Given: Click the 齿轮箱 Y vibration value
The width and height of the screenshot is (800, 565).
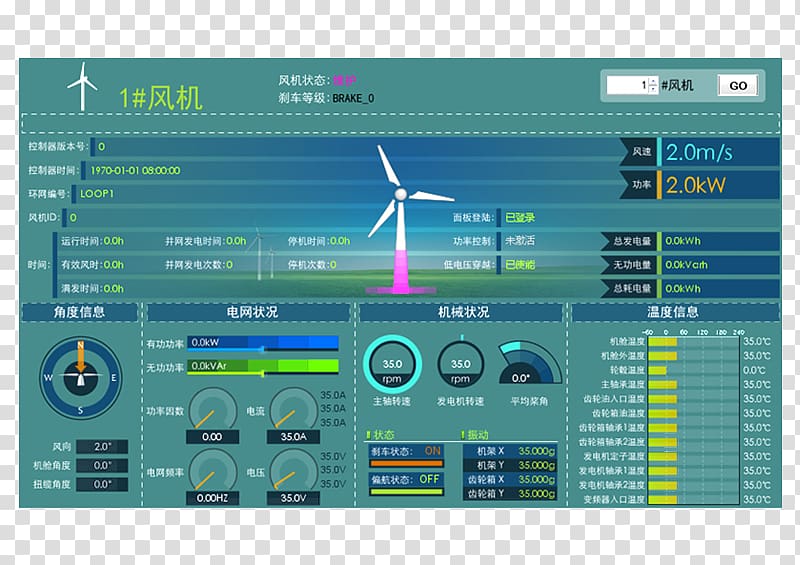Looking at the screenshot, I should [x=537, y=494].
